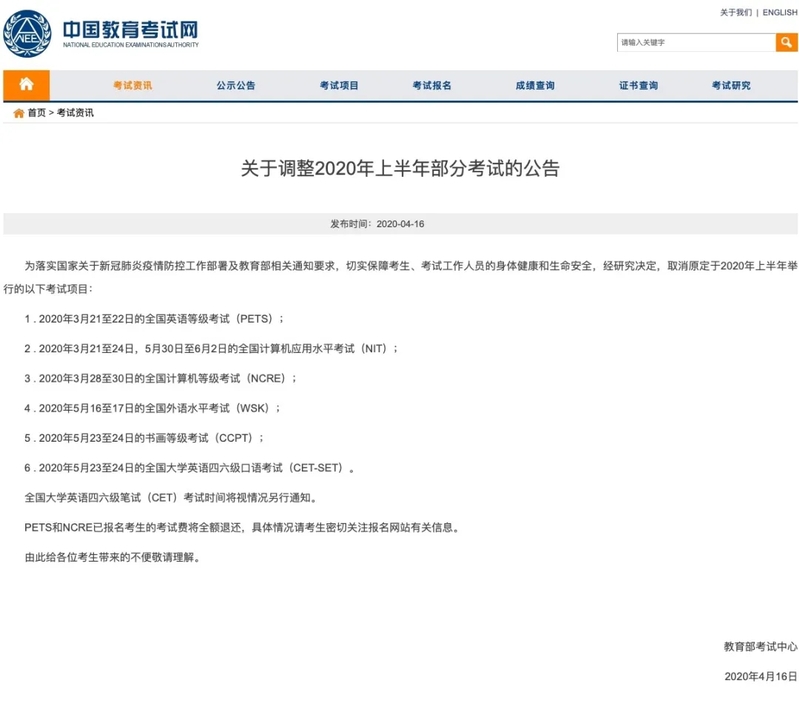Open the 考试资讯 navigation tab
The height and width of the screenshot is (706, 799).
click(132, 86)
